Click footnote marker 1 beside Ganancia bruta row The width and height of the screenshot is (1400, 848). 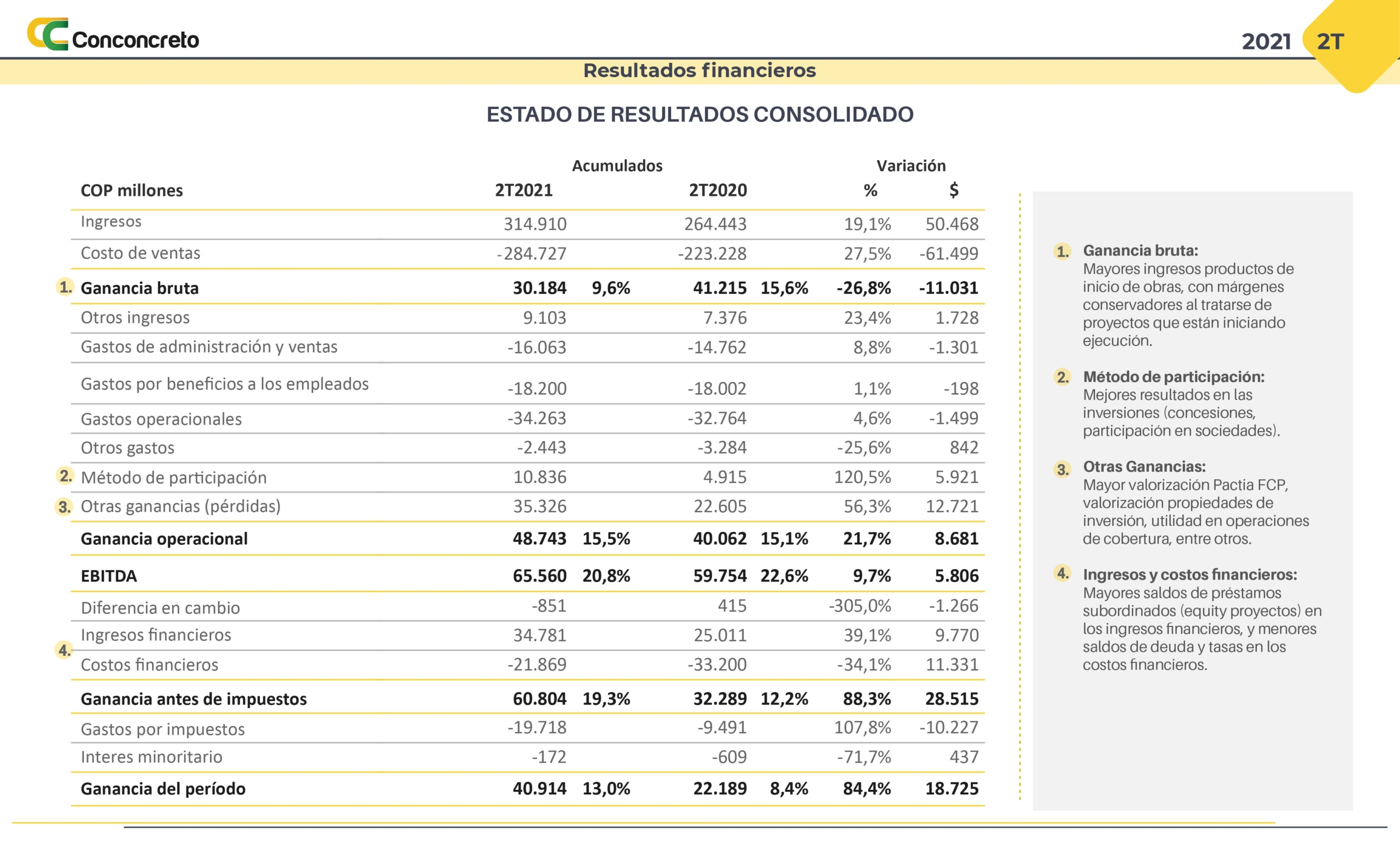[65, 287]
